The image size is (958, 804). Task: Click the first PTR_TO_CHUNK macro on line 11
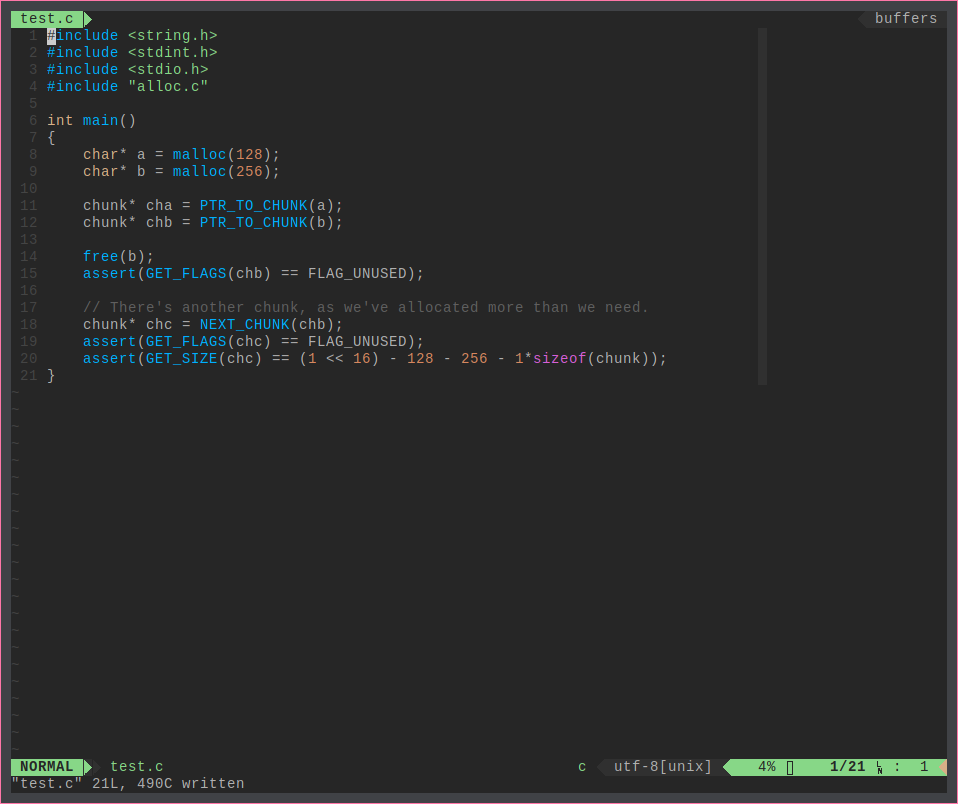253,206
